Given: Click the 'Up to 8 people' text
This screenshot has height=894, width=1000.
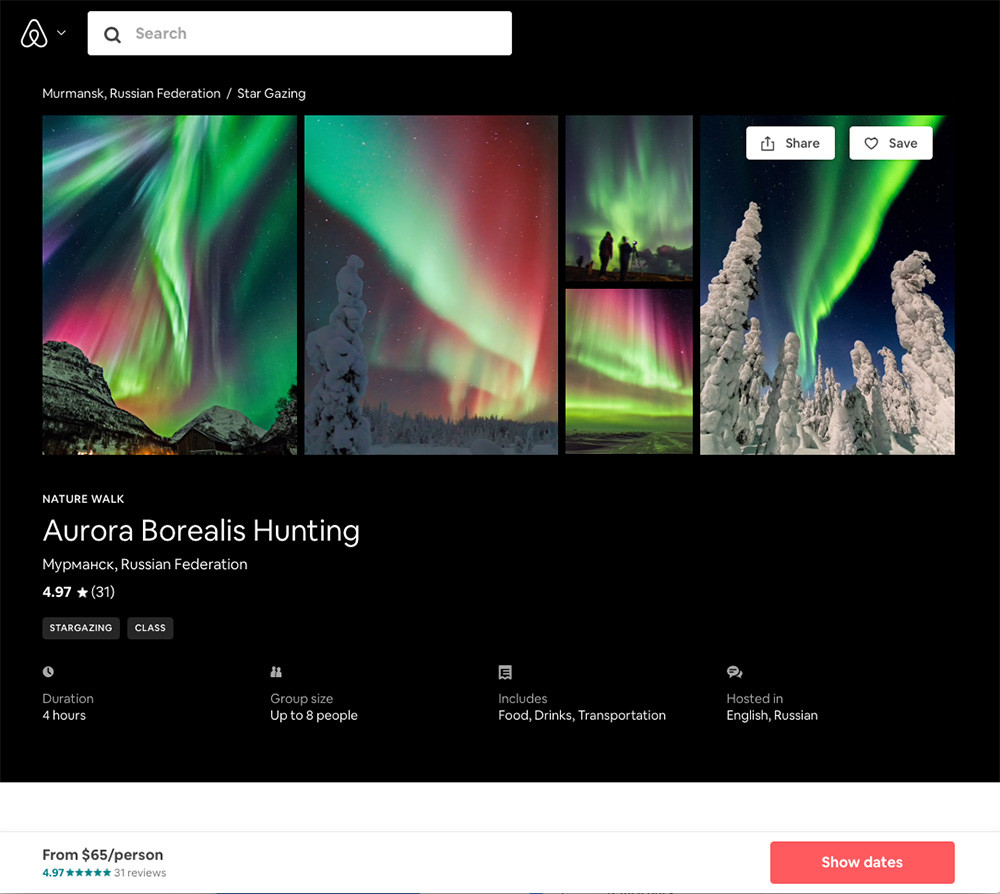Looking at the screenshot, I should pyautogui.click(x=314, y=715).
